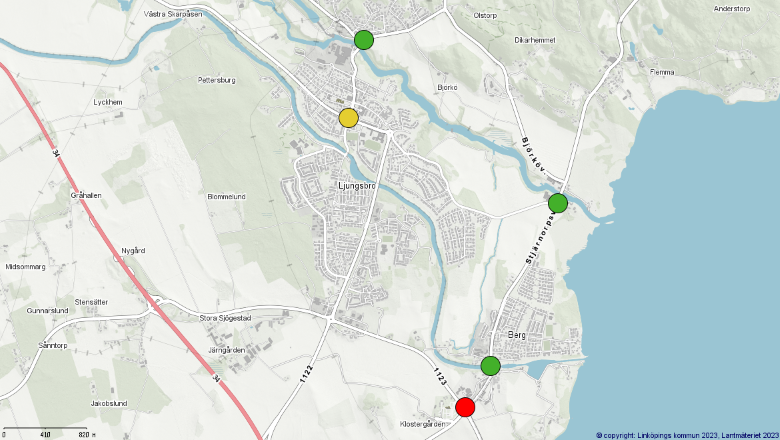Click the Ljungsbro town label
This screenshot has height=440, width=780.
pos(356,186)
